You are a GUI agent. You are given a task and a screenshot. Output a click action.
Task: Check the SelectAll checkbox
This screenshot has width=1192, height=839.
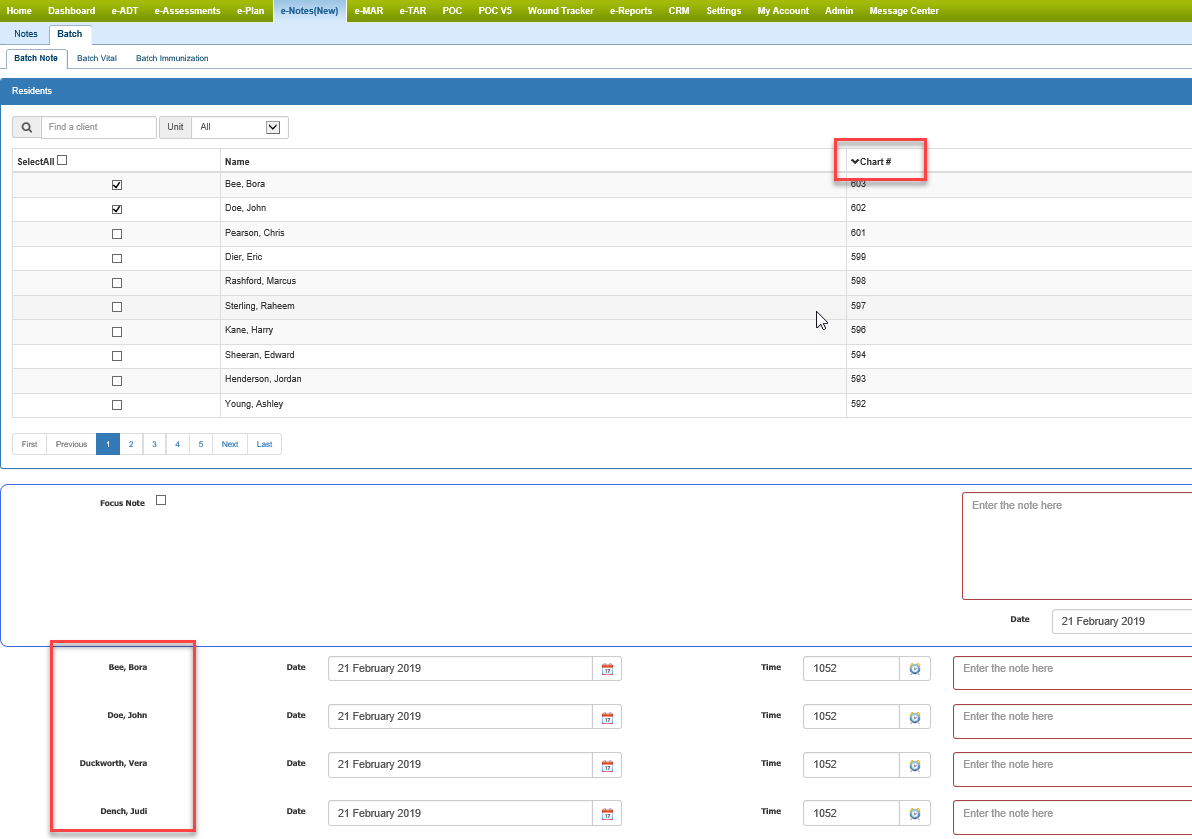pyautogui.click(x=62, y=160)
